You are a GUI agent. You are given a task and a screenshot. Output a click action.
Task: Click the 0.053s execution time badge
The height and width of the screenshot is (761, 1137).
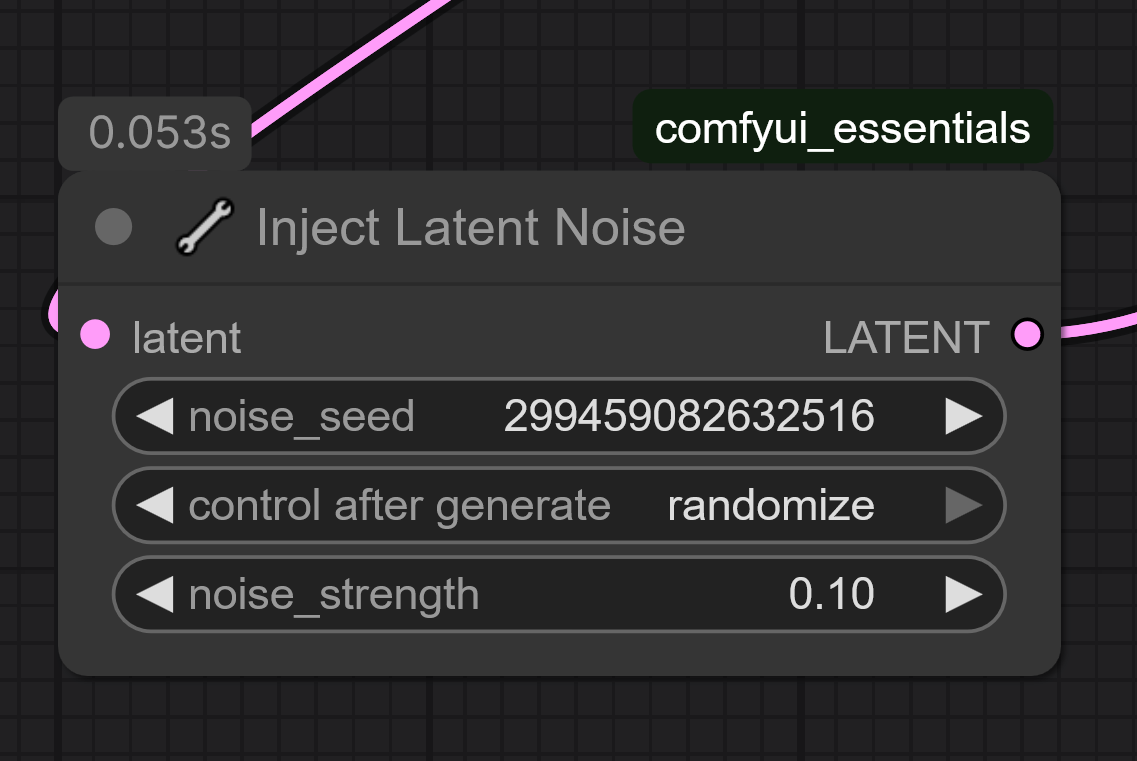pyautogui.click(x=159, y=133)
